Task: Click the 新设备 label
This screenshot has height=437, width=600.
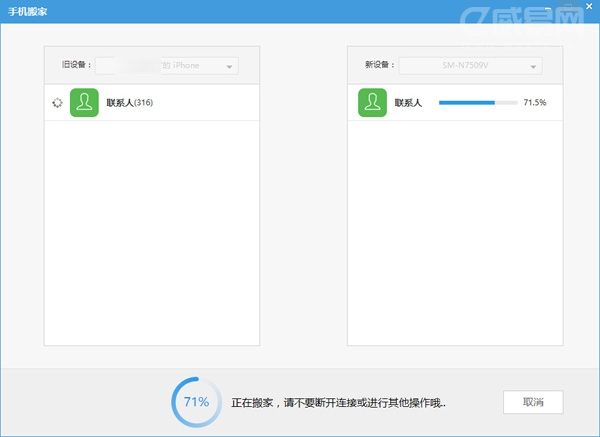Action: coord(380,66)
